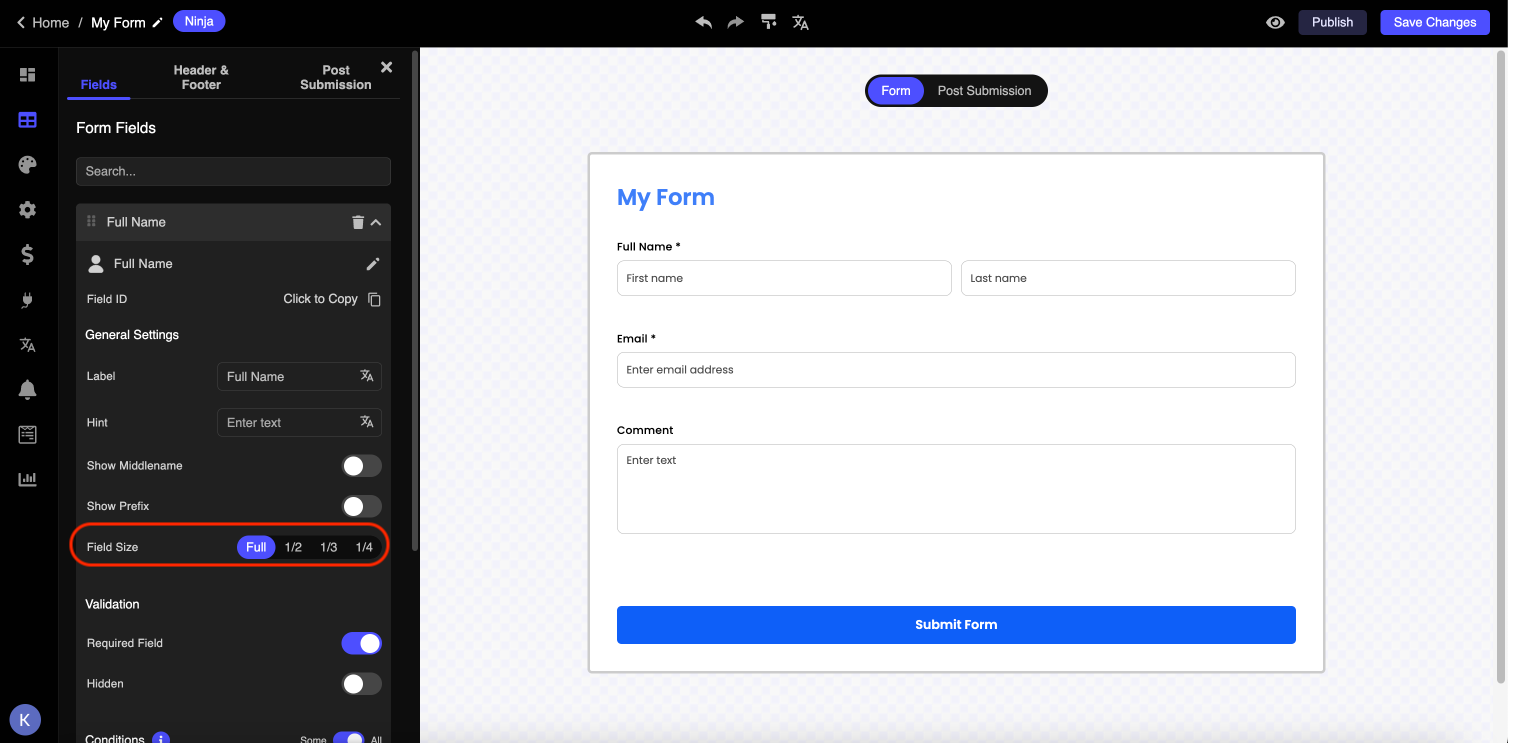Select Full field size
This screenshot has height=743, width=1520.
pos(256,547)
